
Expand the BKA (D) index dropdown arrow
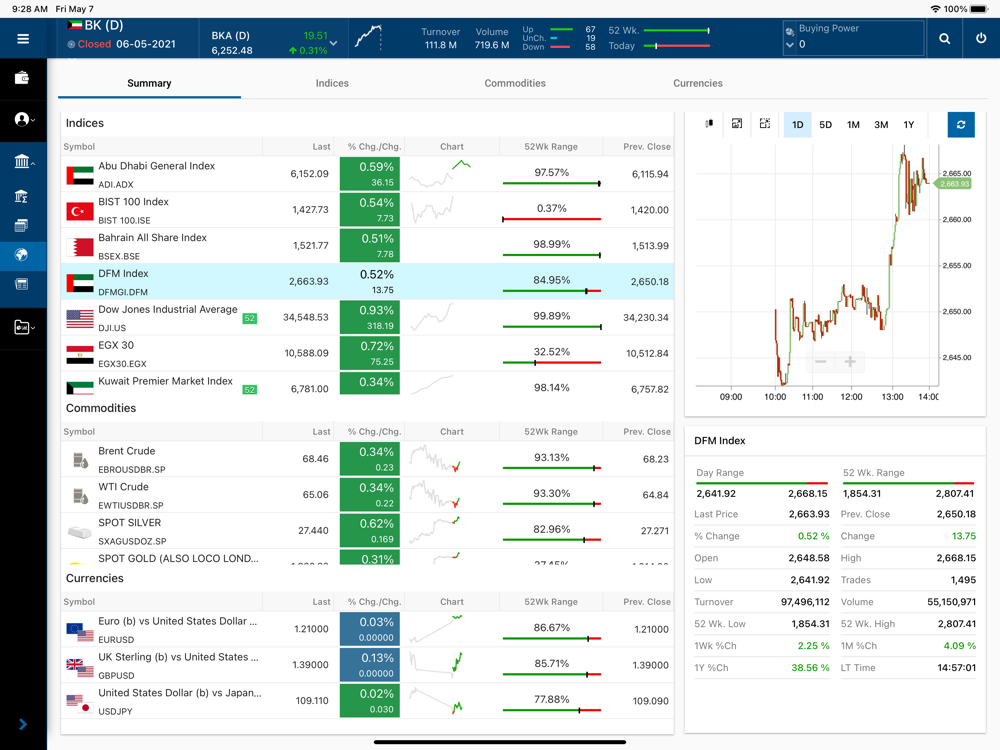pos(334,43)
